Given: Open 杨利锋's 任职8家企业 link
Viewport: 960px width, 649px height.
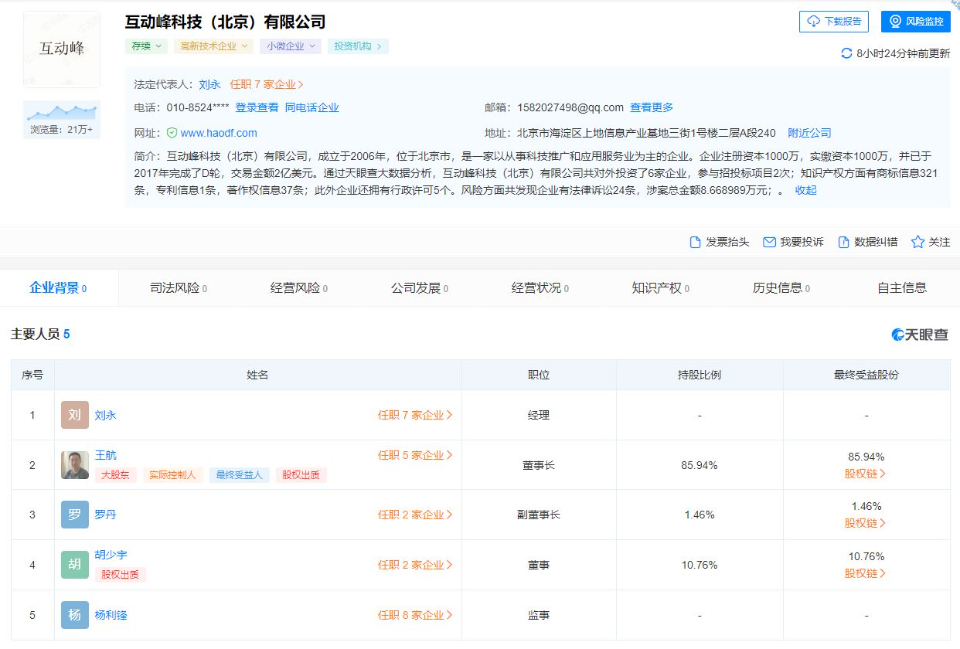Looking at the screenshot, I should [x=415, y=615].
